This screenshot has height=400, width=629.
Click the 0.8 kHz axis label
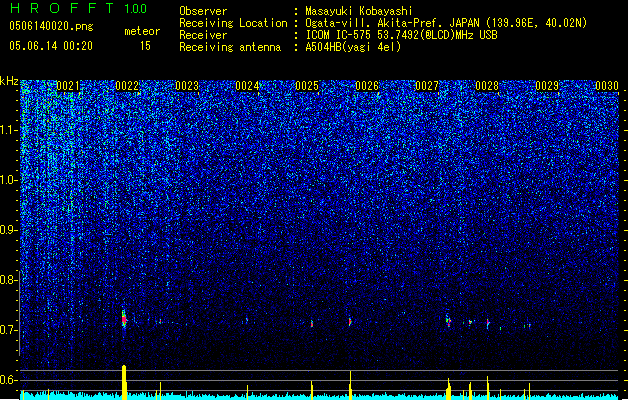(x=9, y=280)
